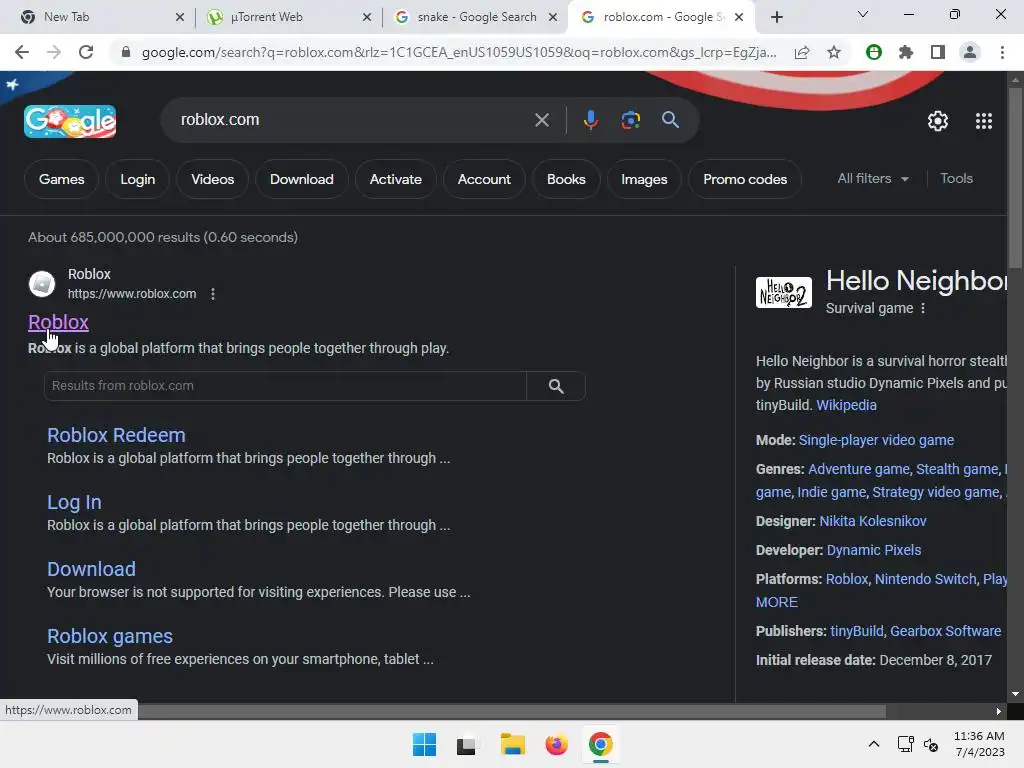Open a new browser tab with plus

pyautogui.click(x=776, y=17)
